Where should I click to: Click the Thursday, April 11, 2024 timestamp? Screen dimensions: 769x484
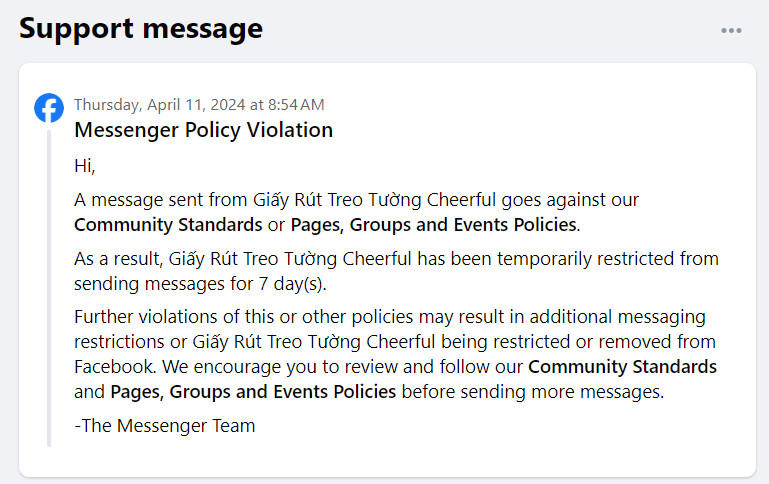point(199,104)
